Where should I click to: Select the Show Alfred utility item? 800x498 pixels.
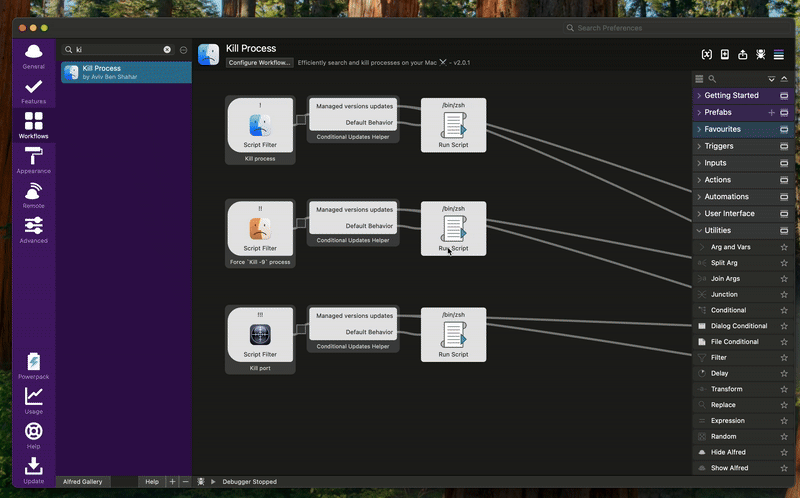pos(743,468)
